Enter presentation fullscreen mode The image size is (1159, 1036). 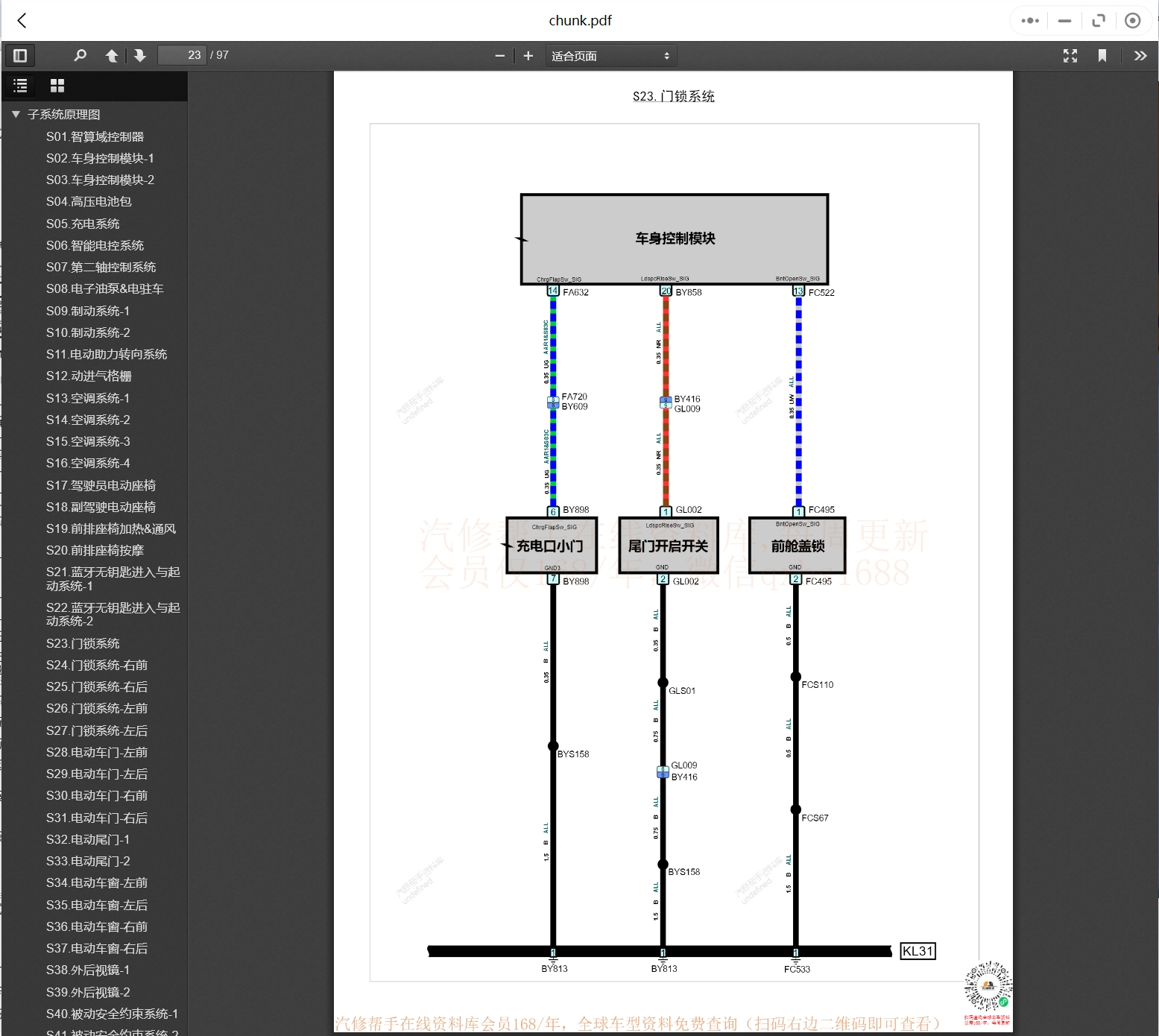pos(1070,56)
